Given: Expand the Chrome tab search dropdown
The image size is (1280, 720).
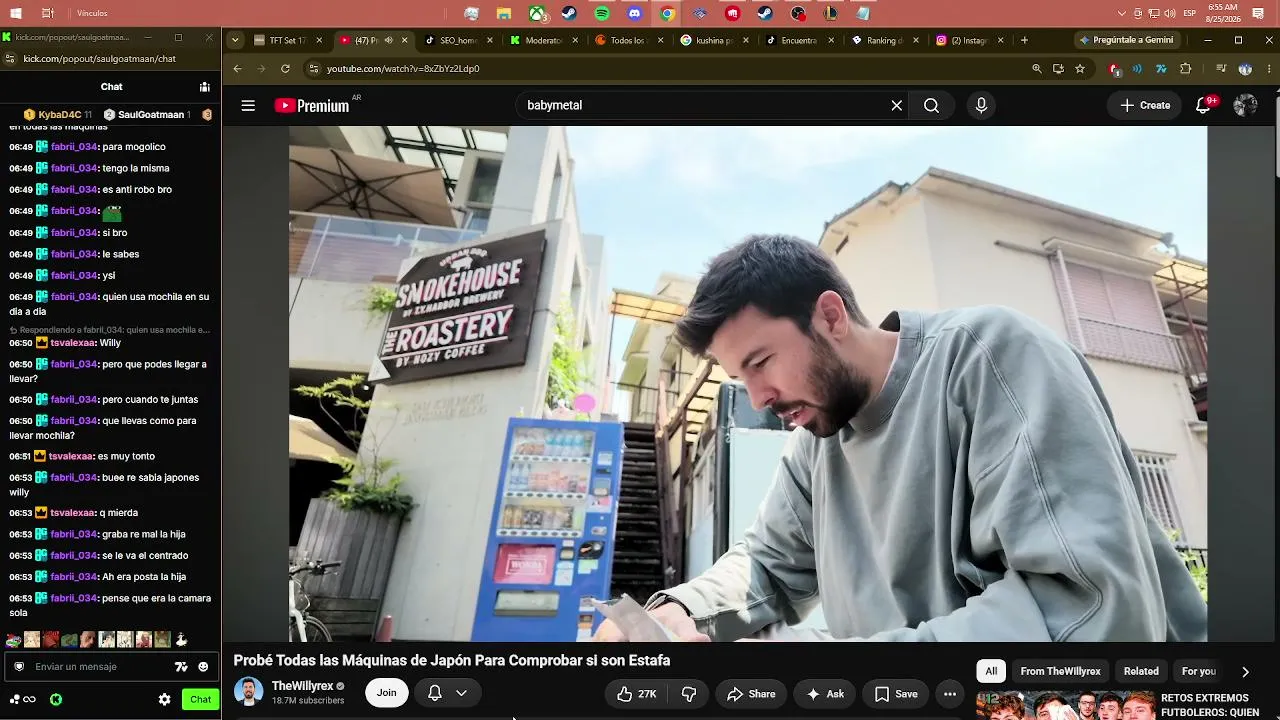Looking at the screenshot, I should 235,40.
